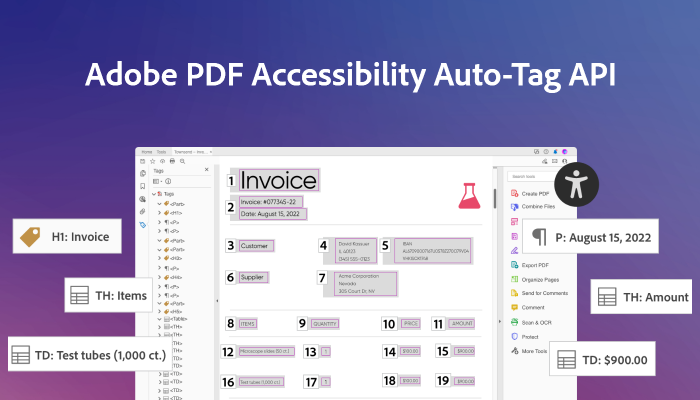Click the Organize Pages tool icon
This screenshot has width=700, height=400.
coord(514,279)
